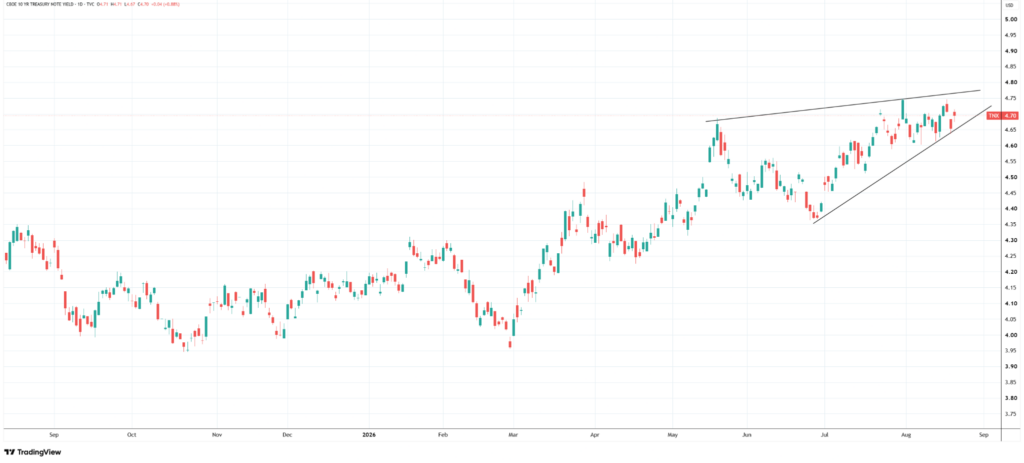Click the 3.85 price axis label
Image resolution: width=1024 pixels, height=463 pixels.
[x=1010, y=383]
